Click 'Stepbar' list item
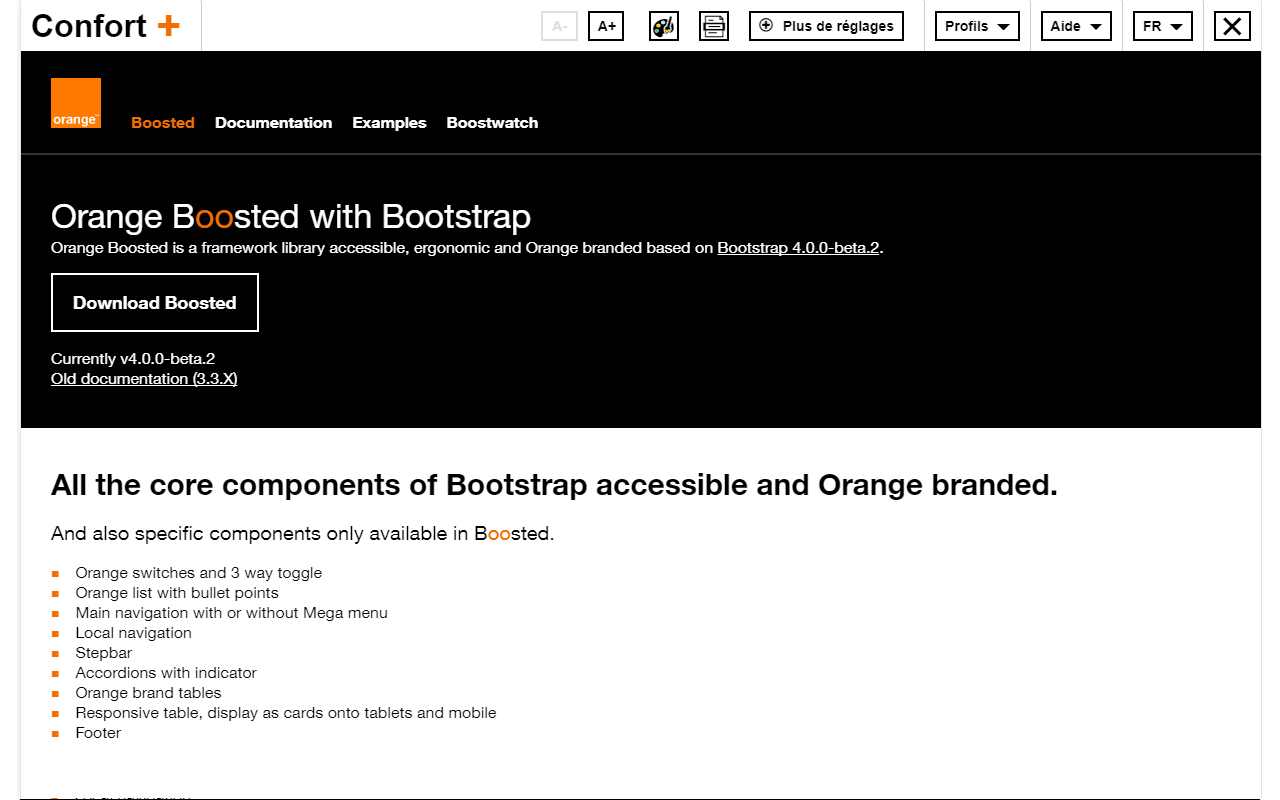Screen dimensions: 1280x800 [104, 653]
